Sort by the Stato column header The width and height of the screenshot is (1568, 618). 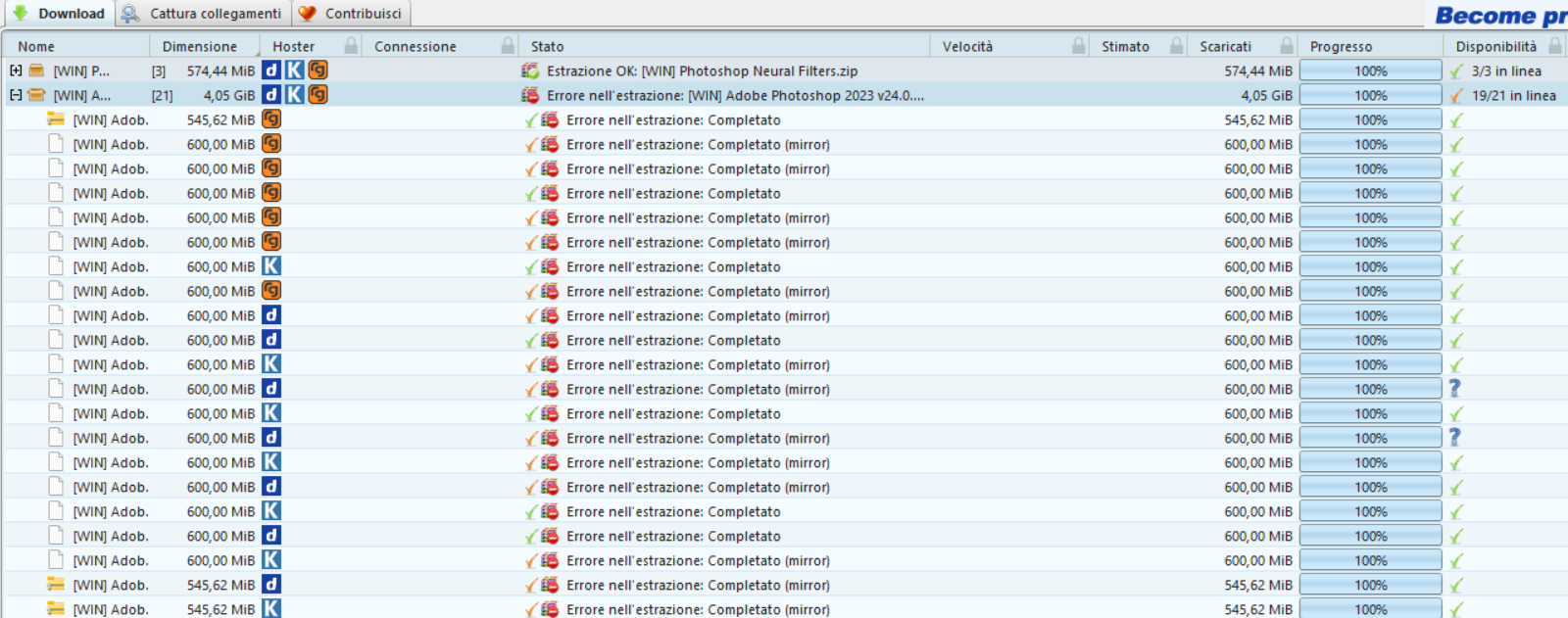pos(548,46)
